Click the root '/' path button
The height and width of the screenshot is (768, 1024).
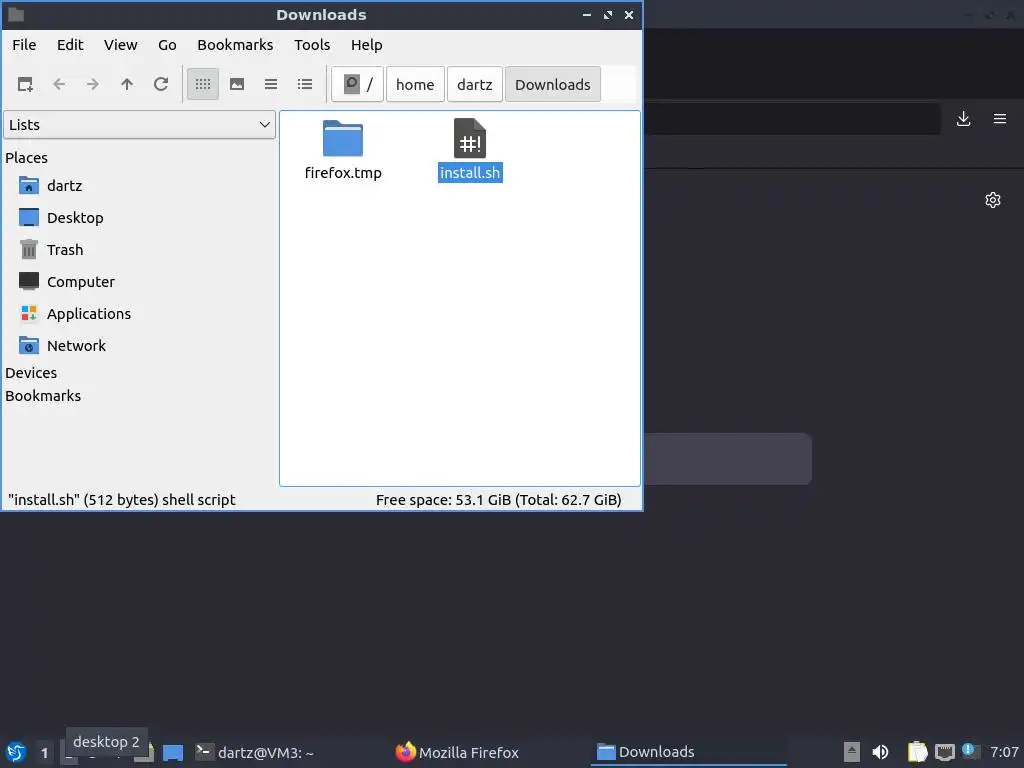pos(357,84)
